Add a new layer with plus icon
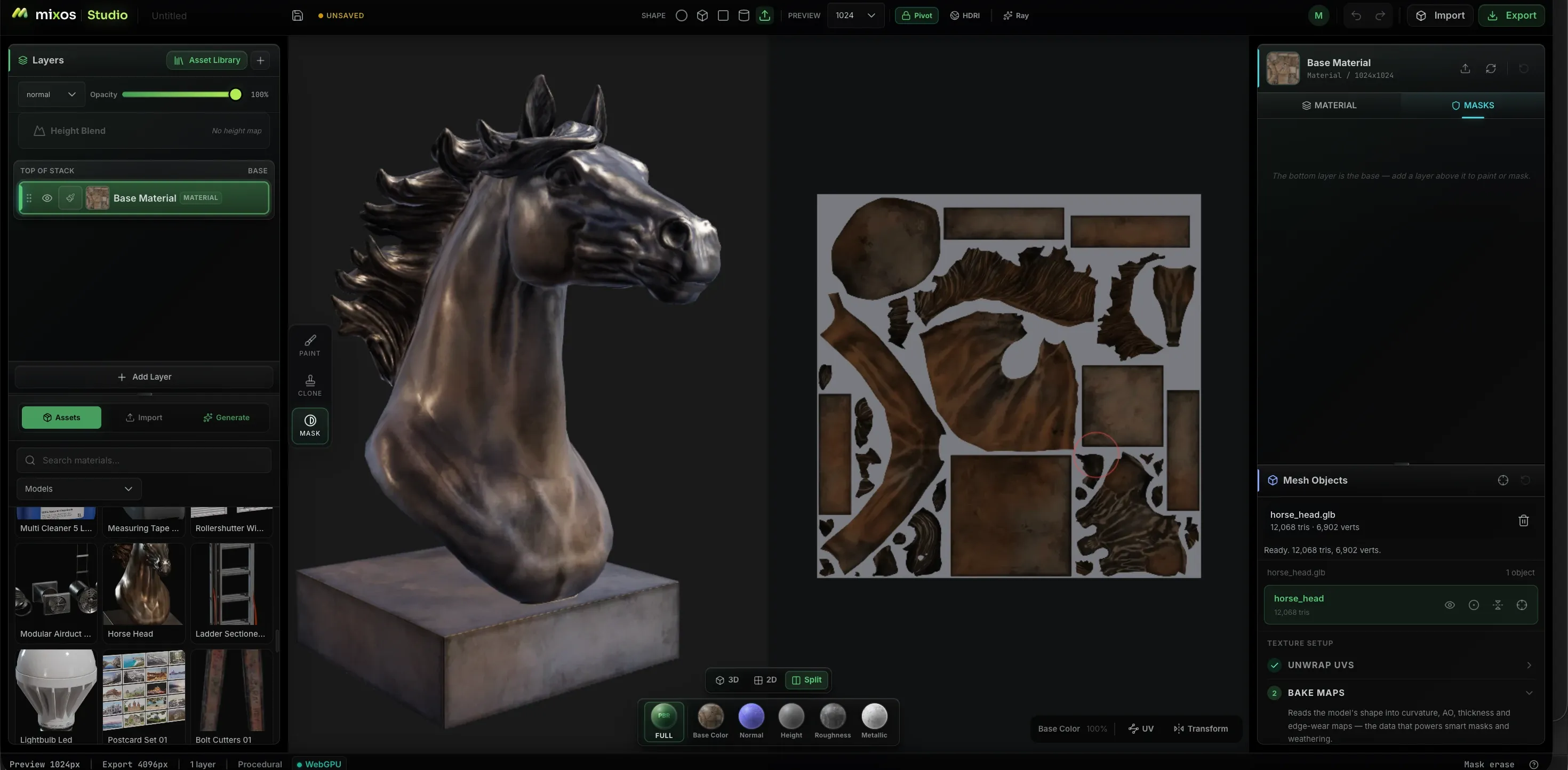The height and width of the screenshot is (770, 1568). click(x=260, y=60)
